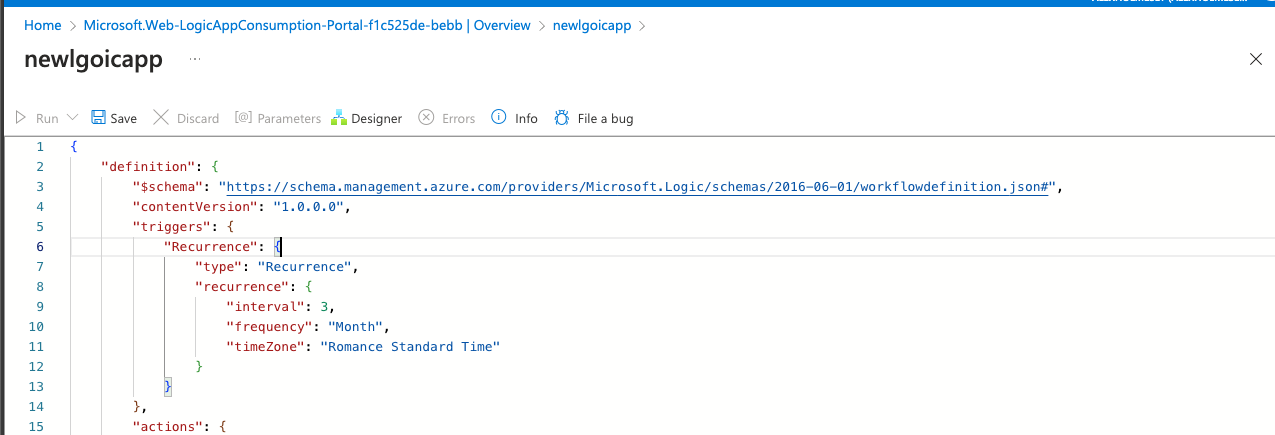Expand the Run dropdown chevron
1275x435 pixels.
click(x=73, y=118)
